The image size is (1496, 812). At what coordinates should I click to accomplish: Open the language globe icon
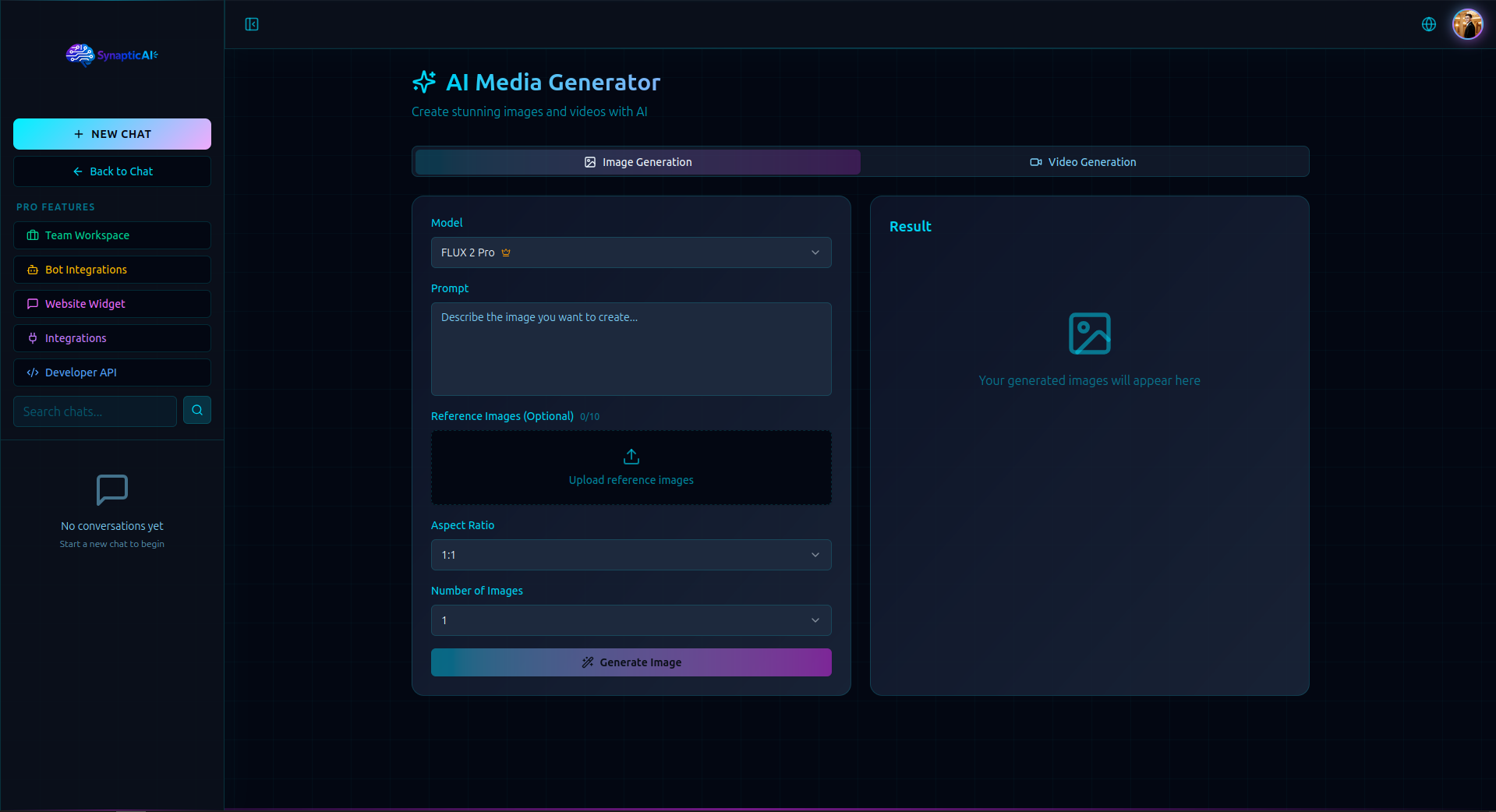[x=1428, y=24]
